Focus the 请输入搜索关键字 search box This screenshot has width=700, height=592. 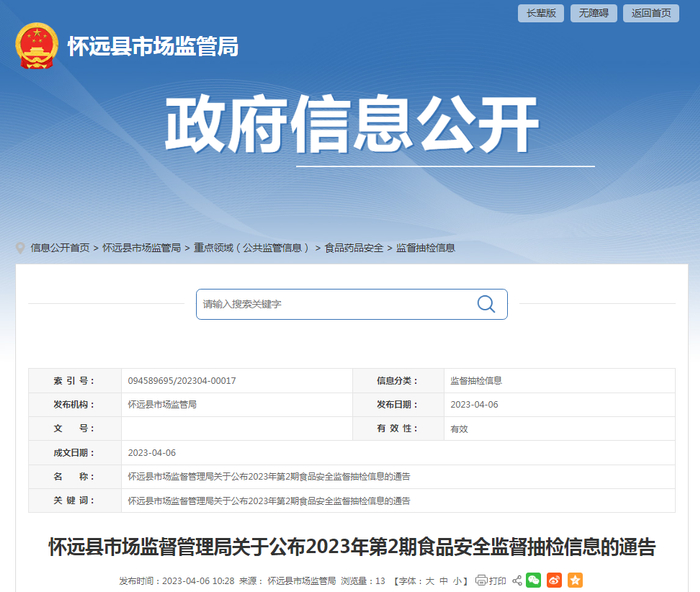tap(352, 304)
